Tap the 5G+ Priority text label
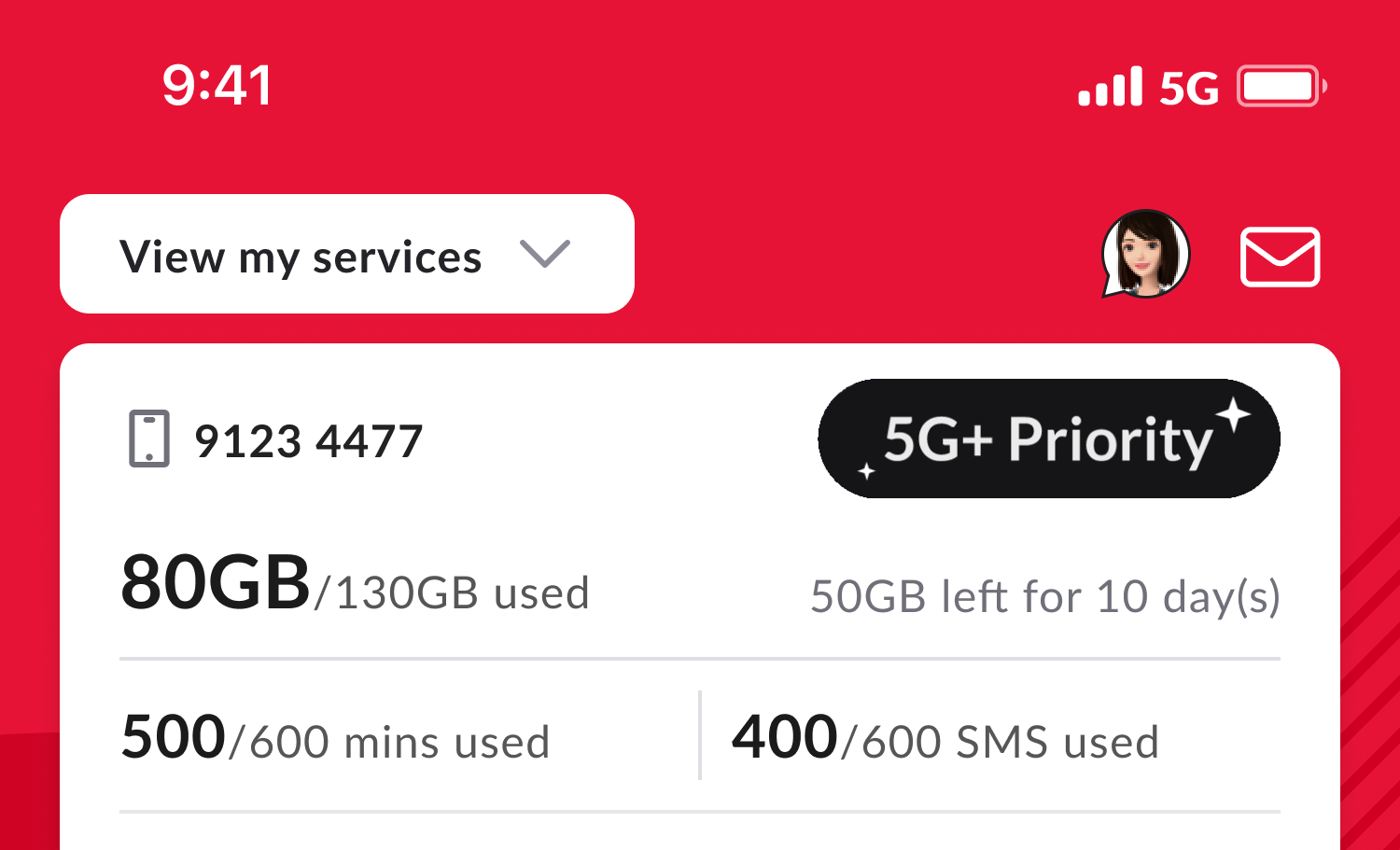The image size is (1400, 850). (x=1048, y=440)
